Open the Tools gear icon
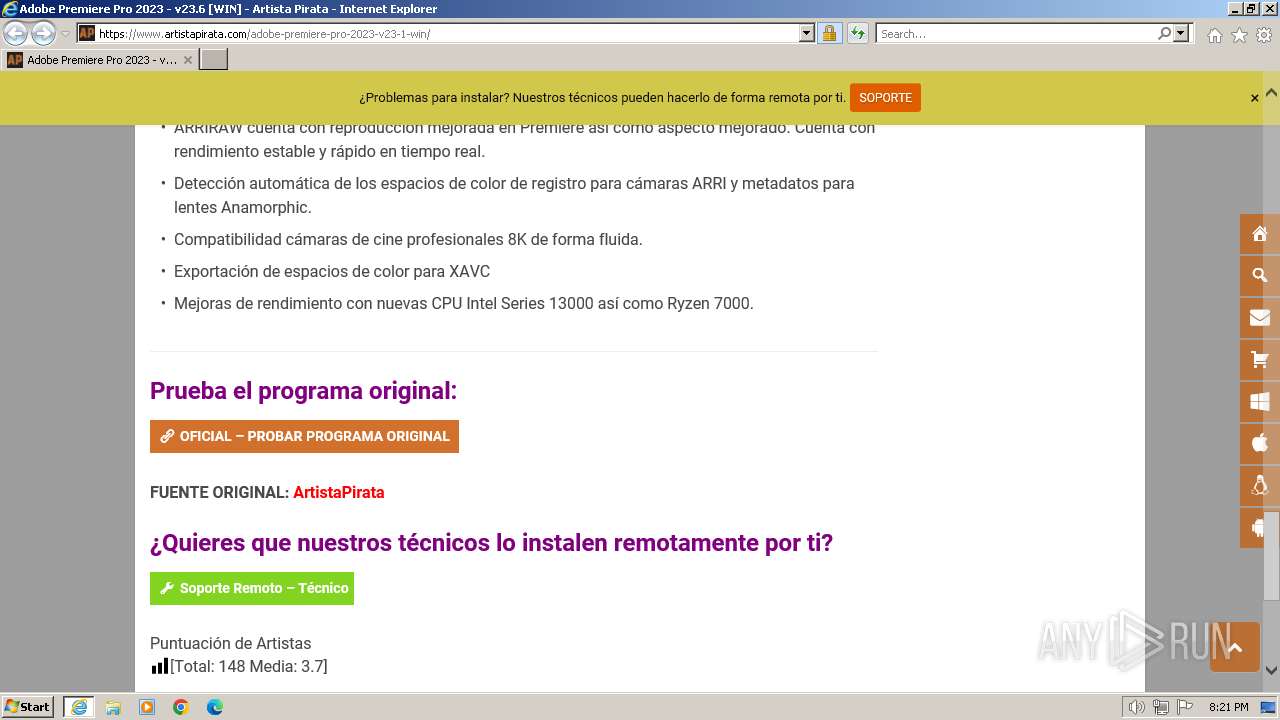The width and height of the screenshot is (1280, 720). (1264, 35)
